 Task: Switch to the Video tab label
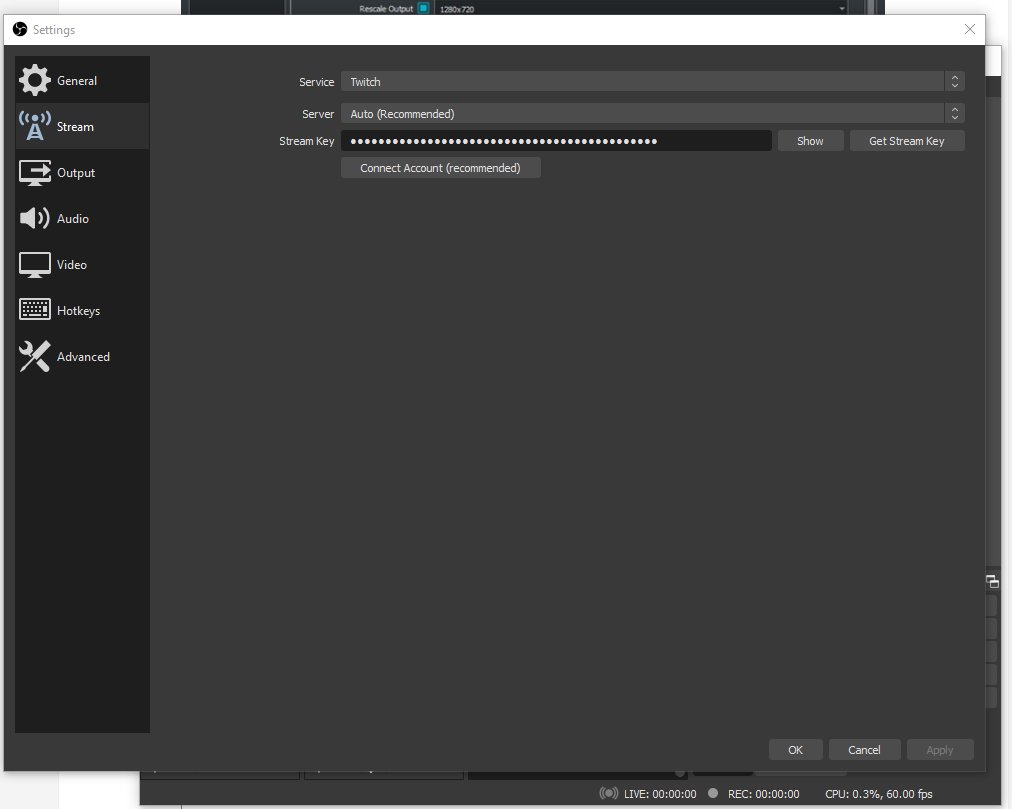[72, 265]
